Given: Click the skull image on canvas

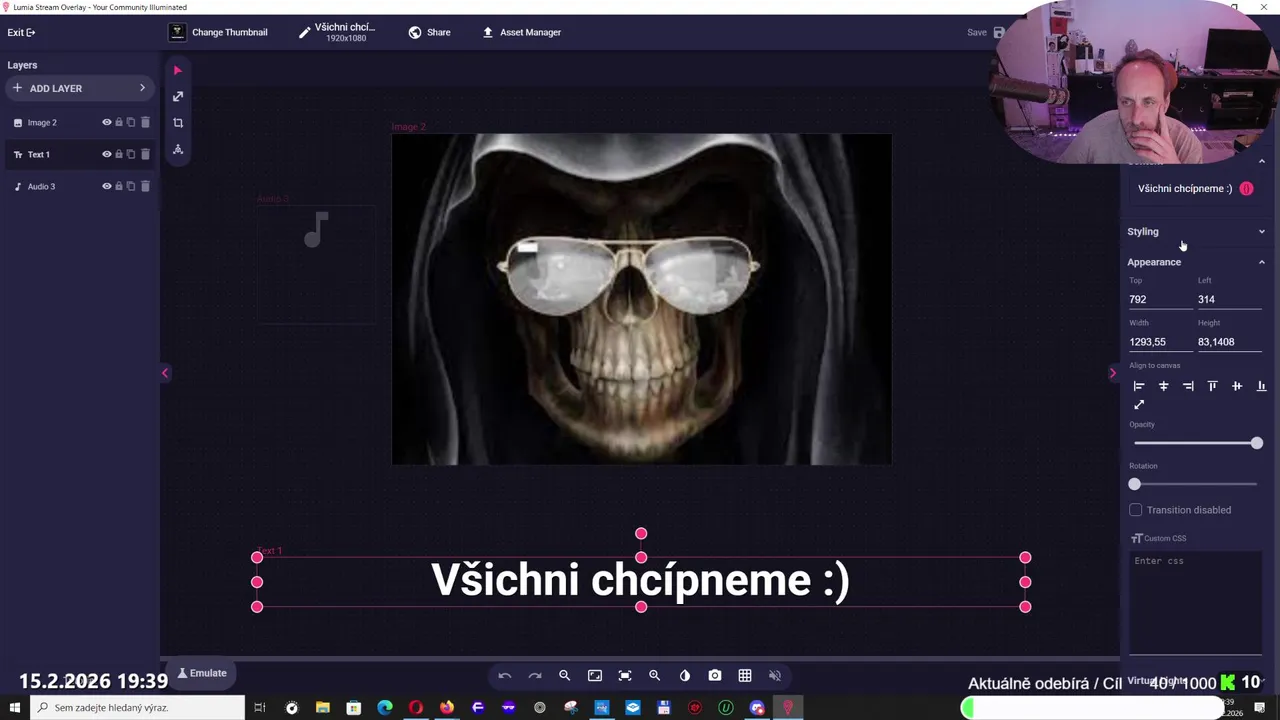Looking at the screenshot, I should pos(641,299).
